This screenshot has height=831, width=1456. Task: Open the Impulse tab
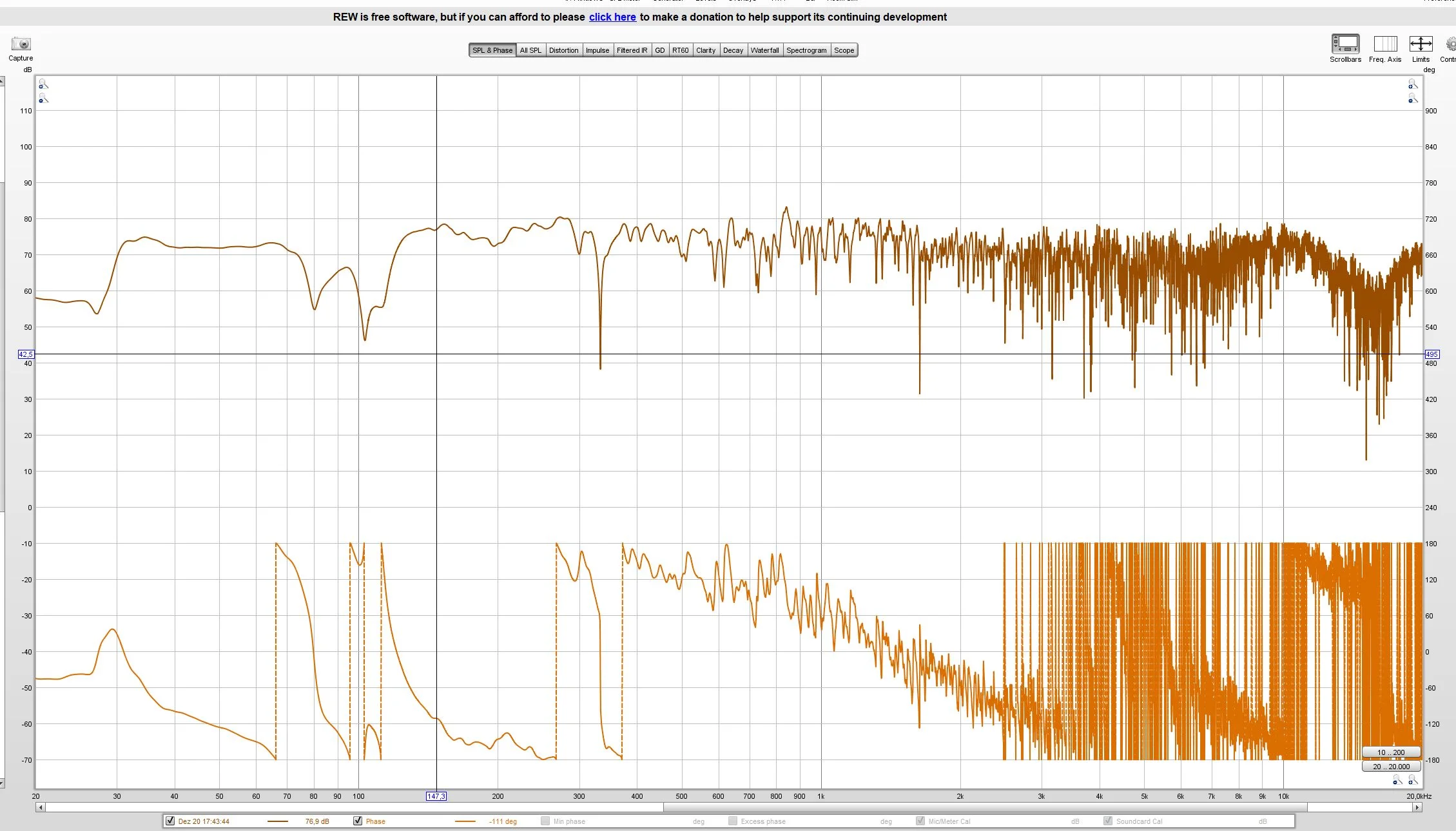[597, 50]
